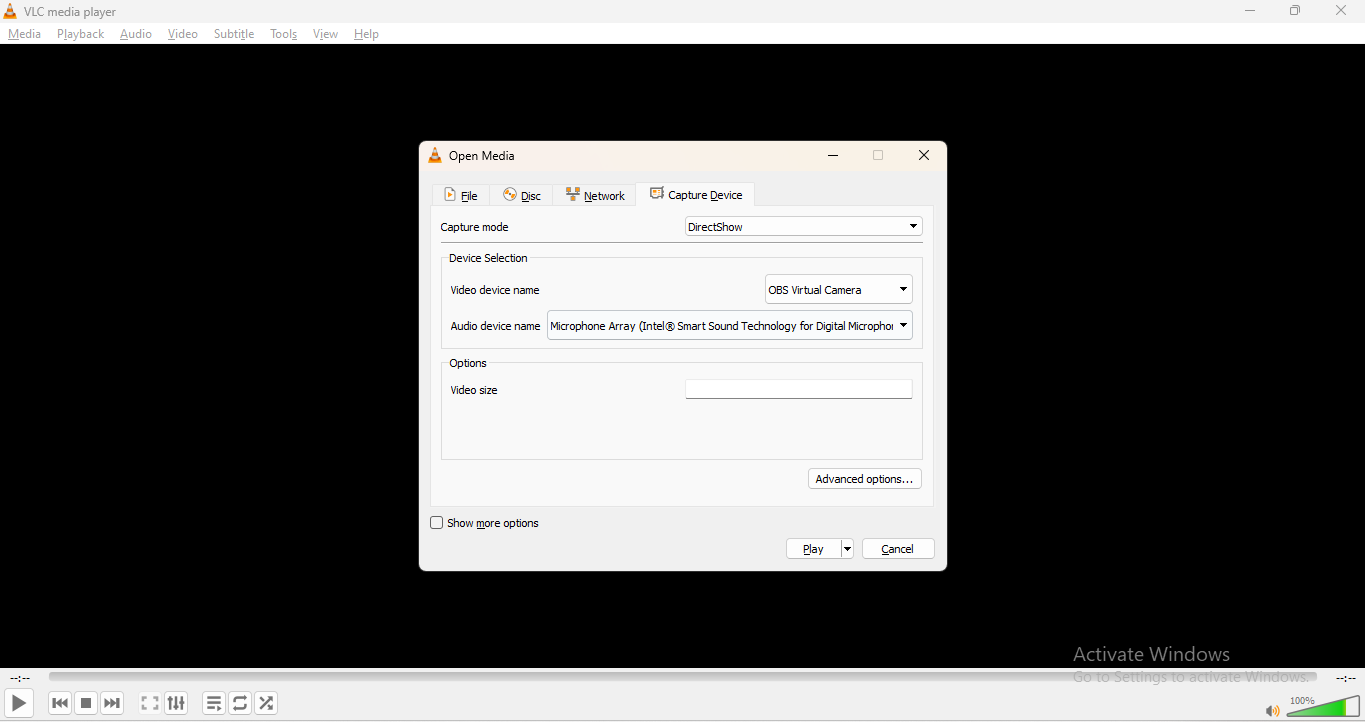
Task: Minimize the VLC media player window
Action: tap(1250, 11)
